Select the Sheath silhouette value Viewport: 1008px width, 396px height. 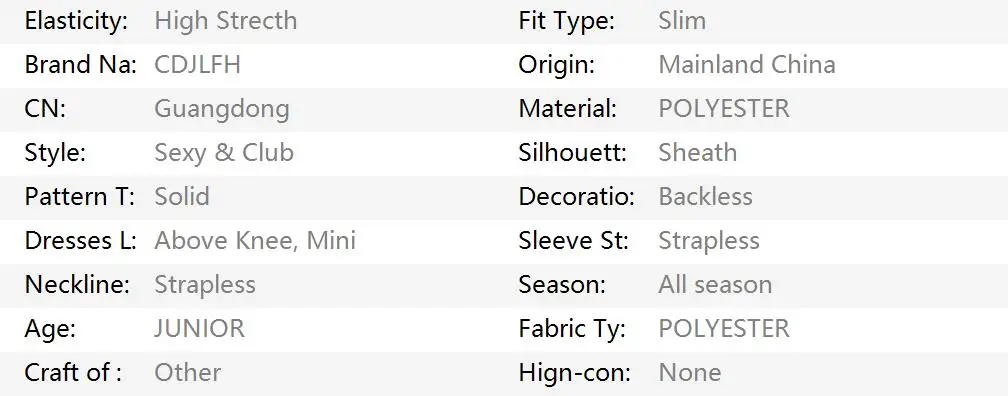point(698,153)
